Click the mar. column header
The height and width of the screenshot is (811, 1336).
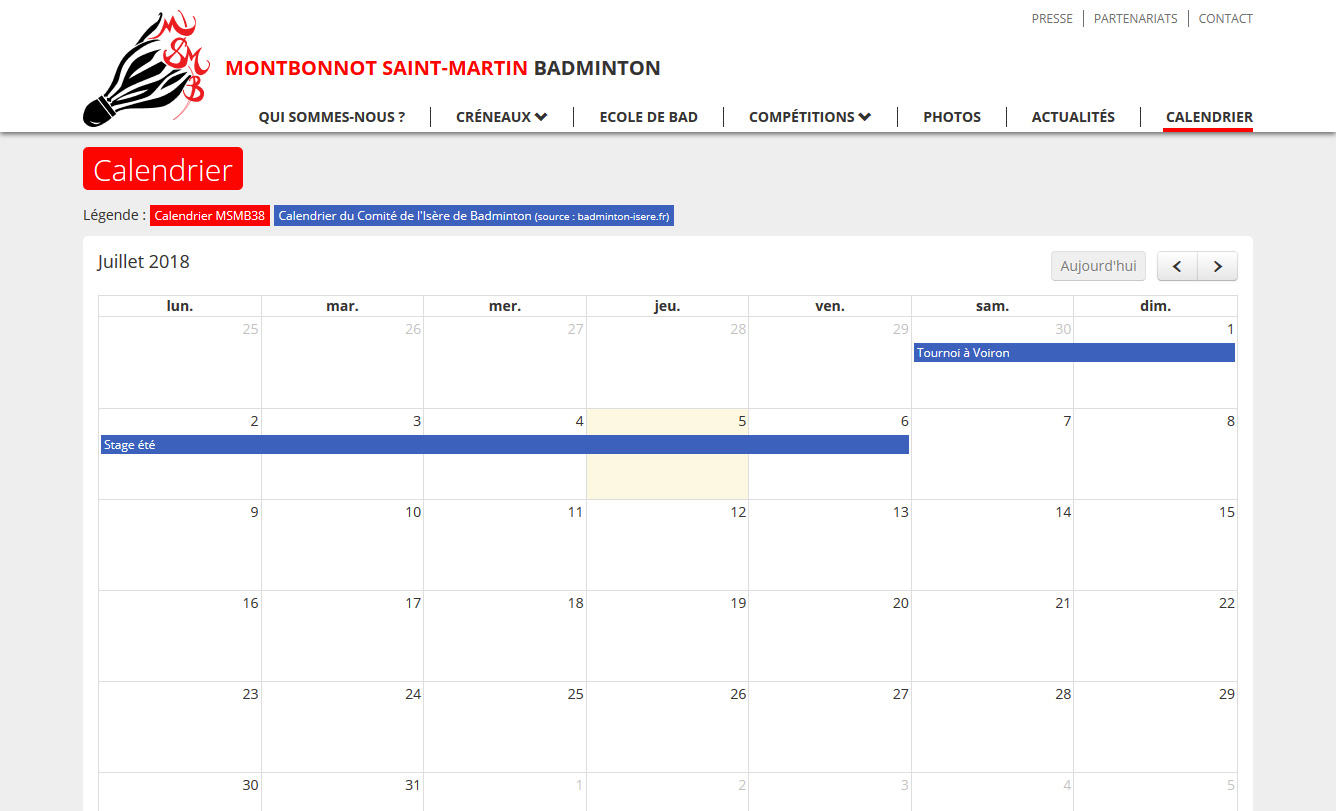343,306
